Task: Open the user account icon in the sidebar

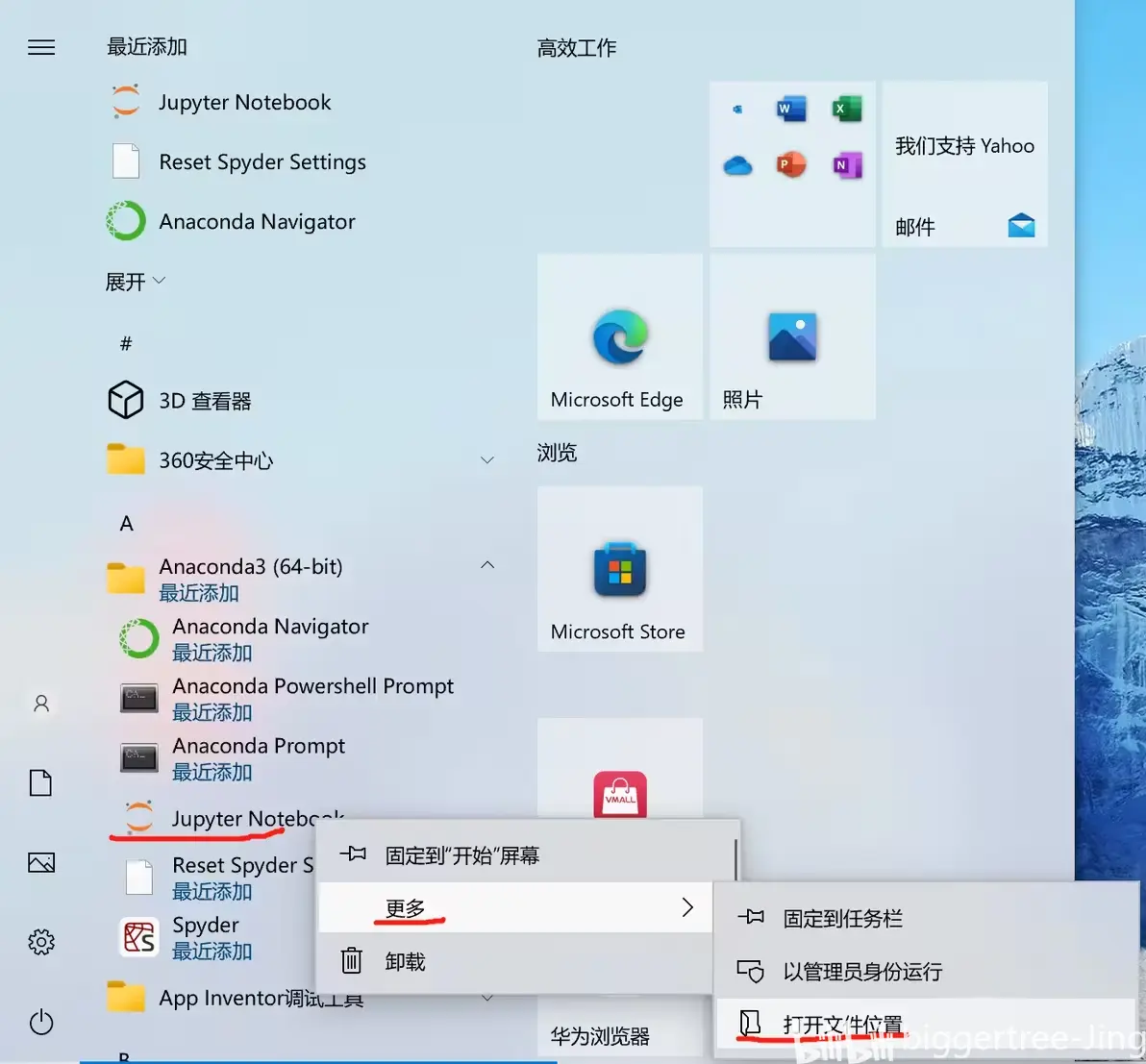Action: (x=41, y=704)
